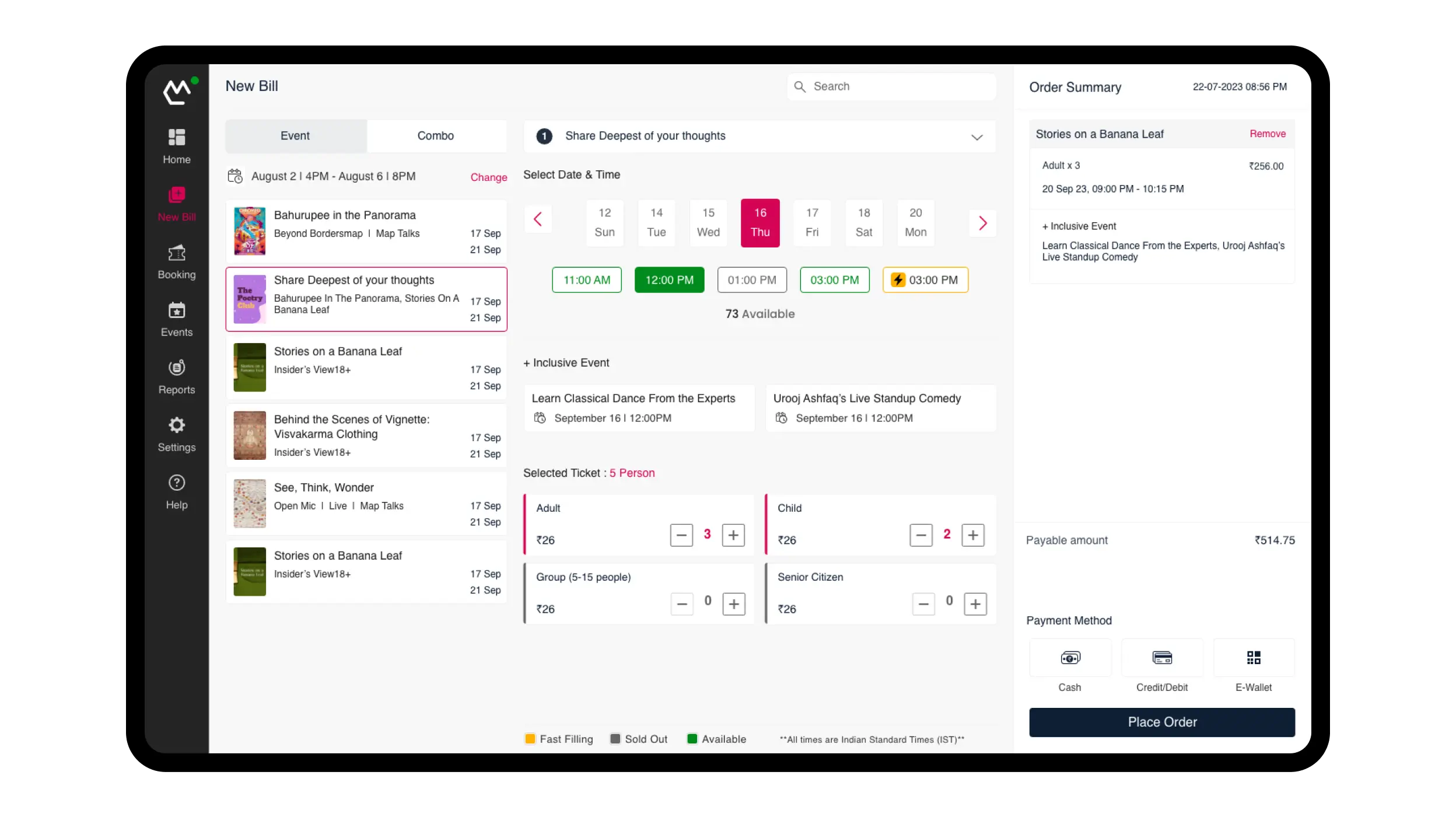Choose the 11:00 AM time slot
This screenshot has height=817, width=1456.
coord(586,280)
